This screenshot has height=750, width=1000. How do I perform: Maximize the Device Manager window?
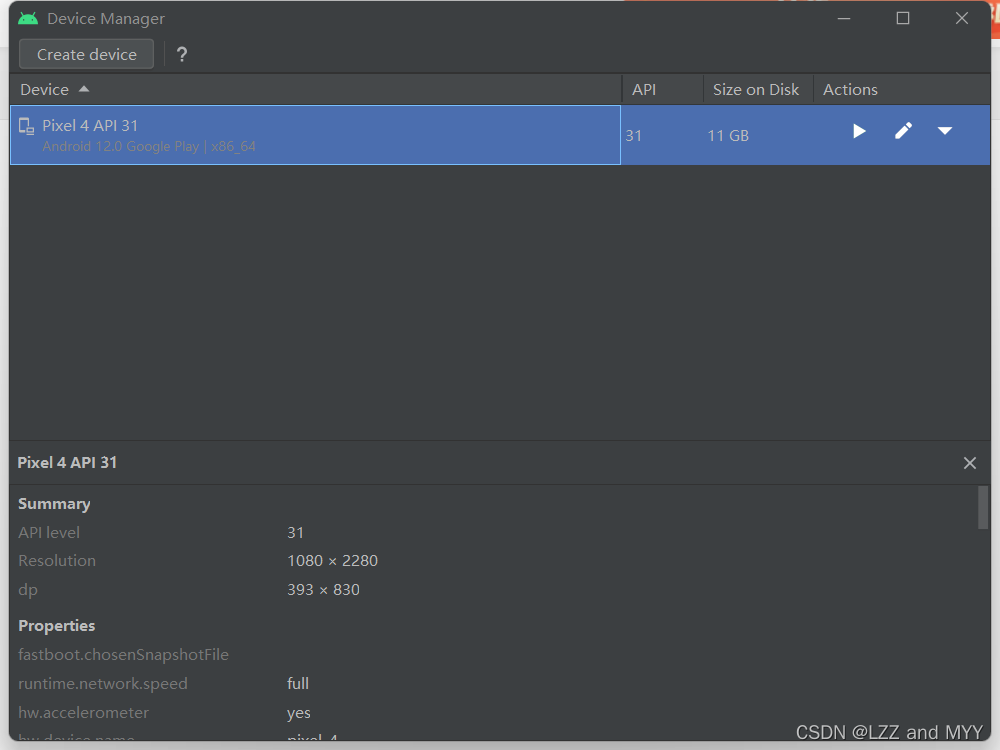pos(902,18)
